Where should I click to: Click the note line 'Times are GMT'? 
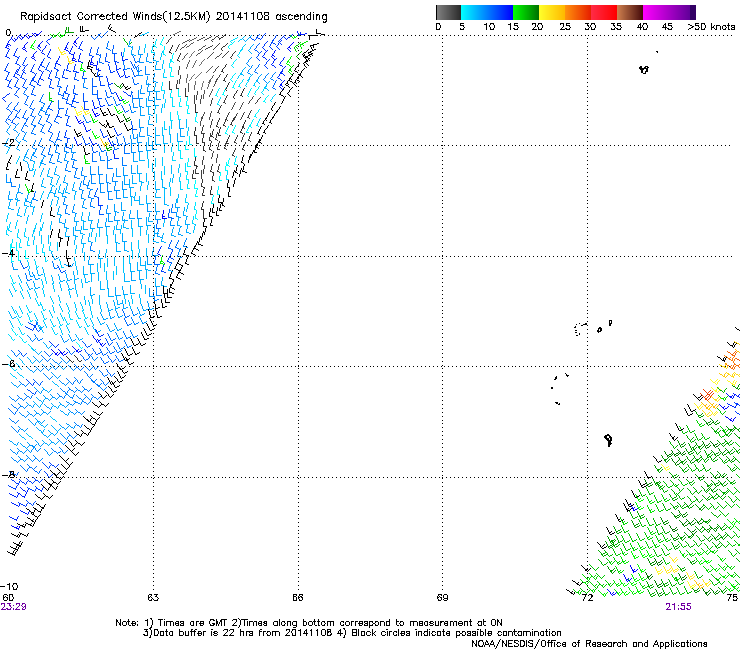(x=192, y=623)
